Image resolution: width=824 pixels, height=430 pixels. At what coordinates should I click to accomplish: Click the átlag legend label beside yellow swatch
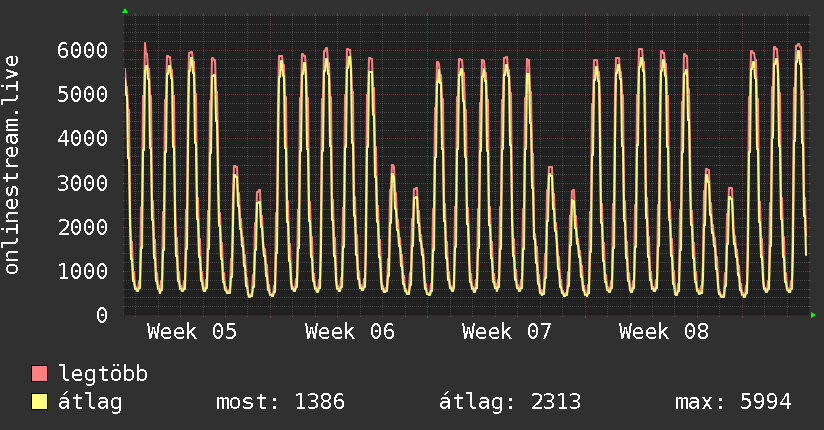[x=90, y=403]
